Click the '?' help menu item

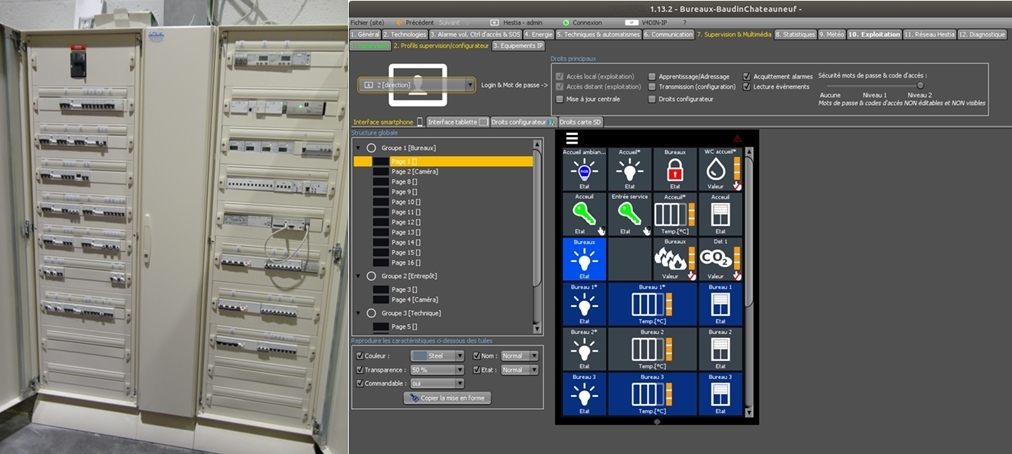[x=684, y=23]
